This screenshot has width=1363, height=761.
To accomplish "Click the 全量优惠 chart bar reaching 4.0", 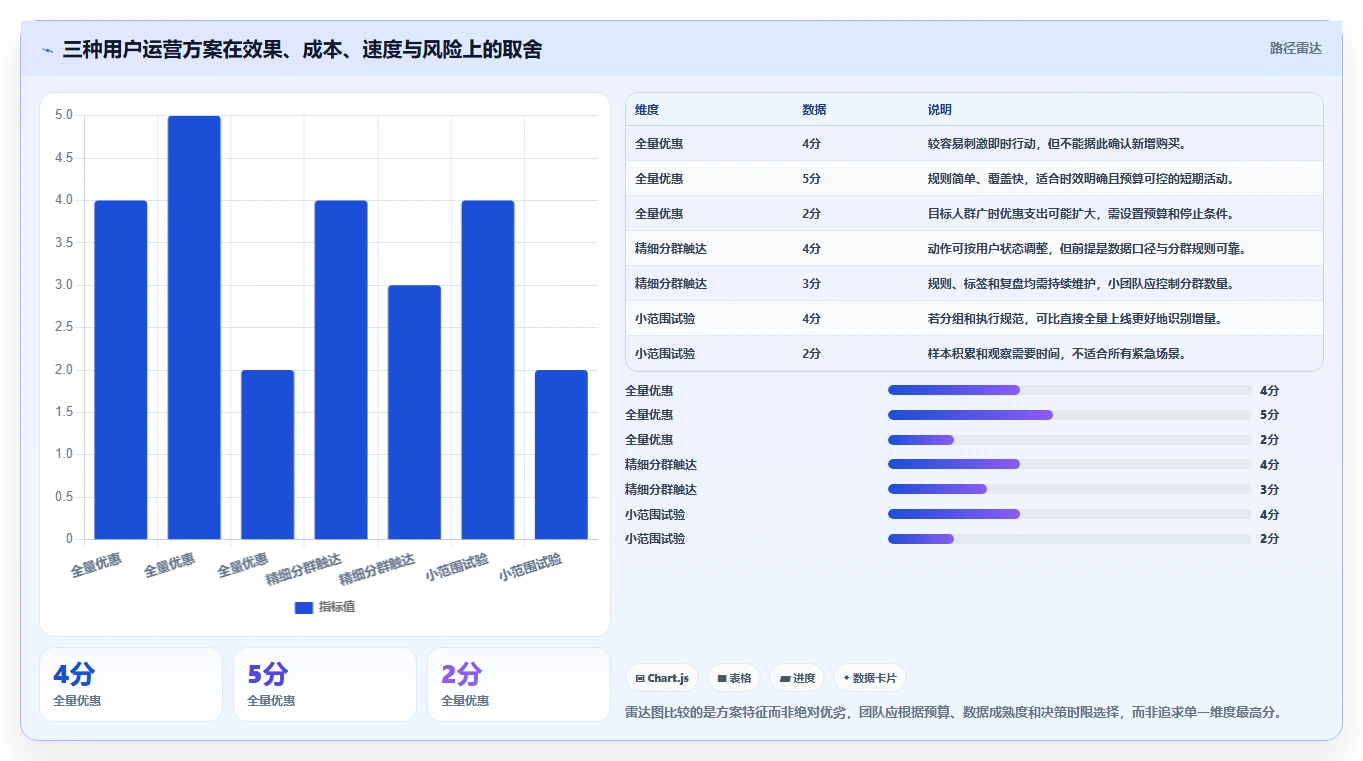I will pyautogui.click(x=121, y=370).
